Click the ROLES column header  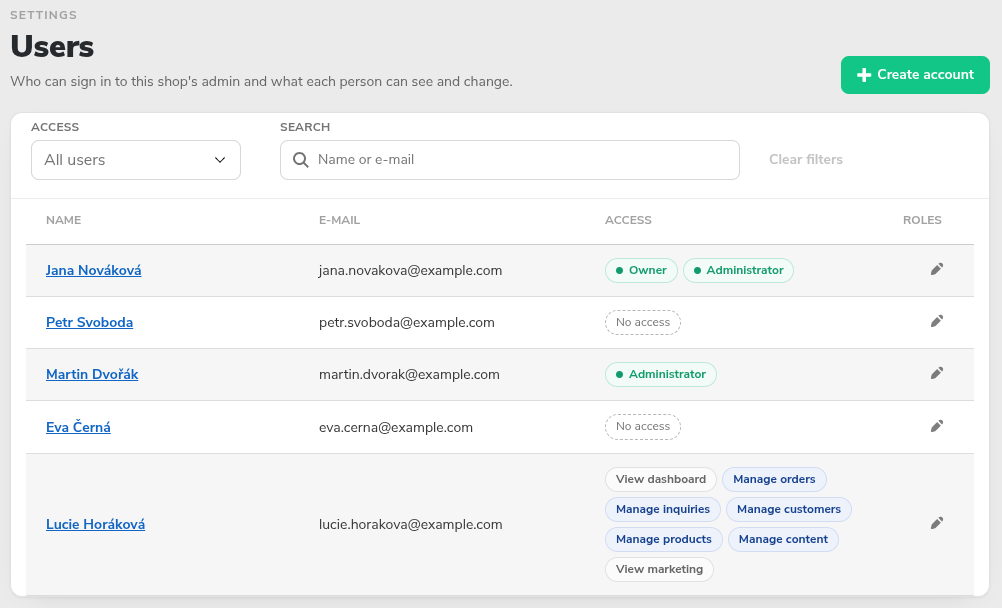[922, 220]
